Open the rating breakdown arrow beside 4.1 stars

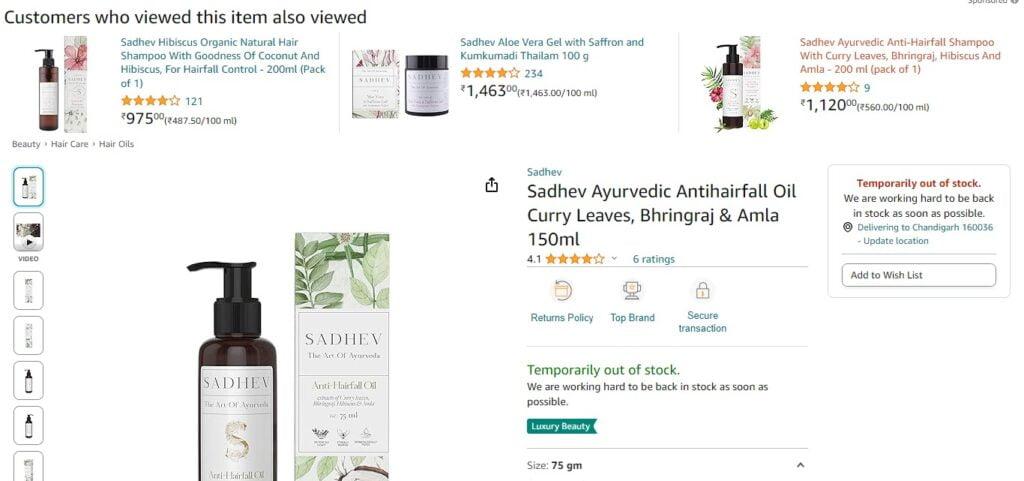(614, 259)
